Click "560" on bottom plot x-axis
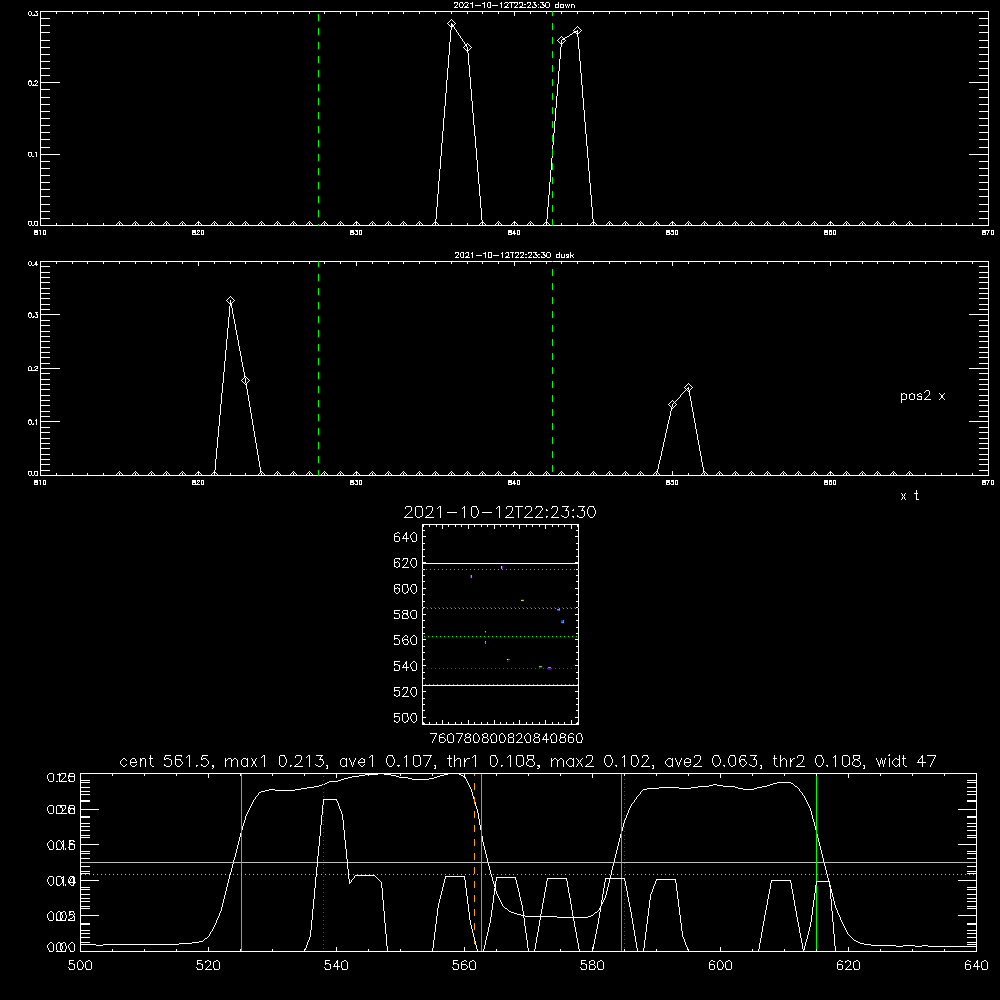The width and height of the screenshot is (1000, 1000). [x=464, y=966]
